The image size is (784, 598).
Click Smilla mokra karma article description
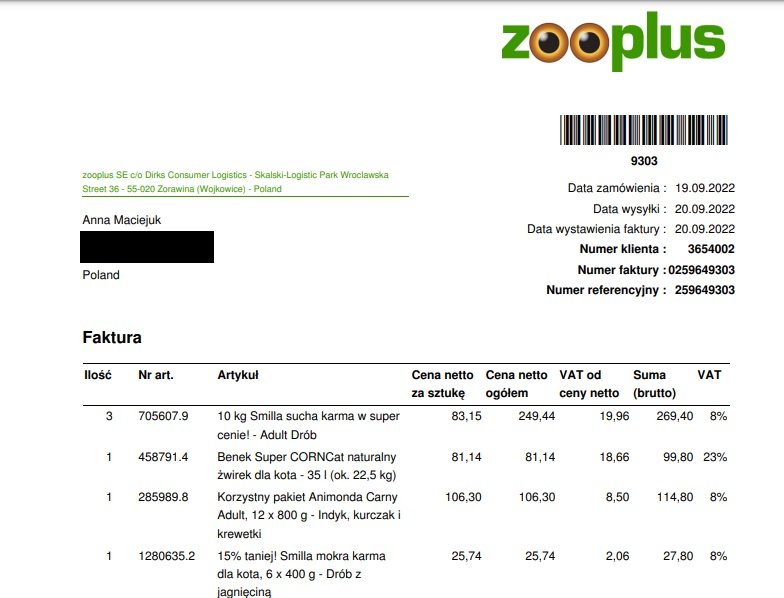point(302,574)
